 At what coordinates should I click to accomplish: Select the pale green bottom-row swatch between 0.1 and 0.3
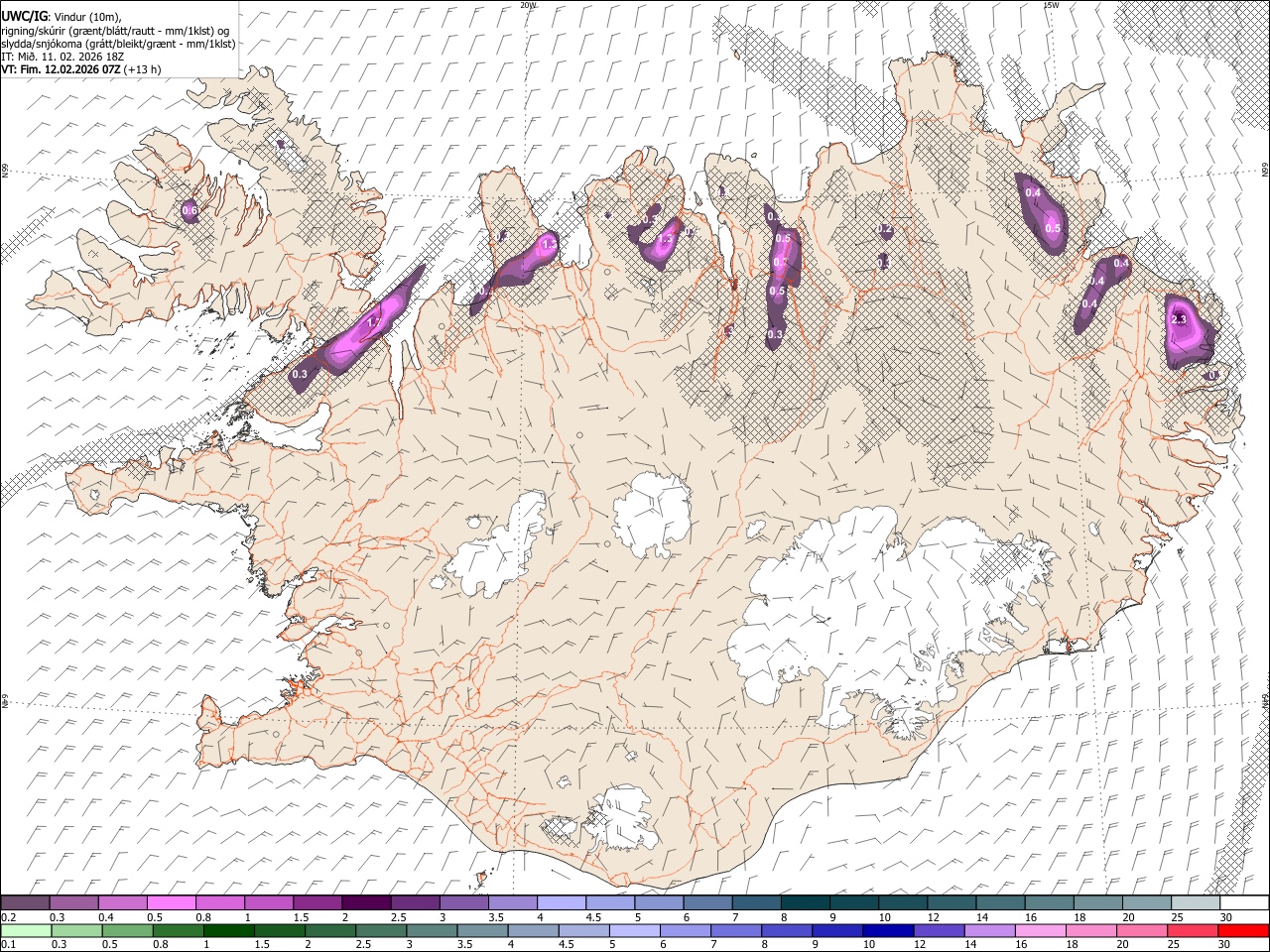click(26, 930)
